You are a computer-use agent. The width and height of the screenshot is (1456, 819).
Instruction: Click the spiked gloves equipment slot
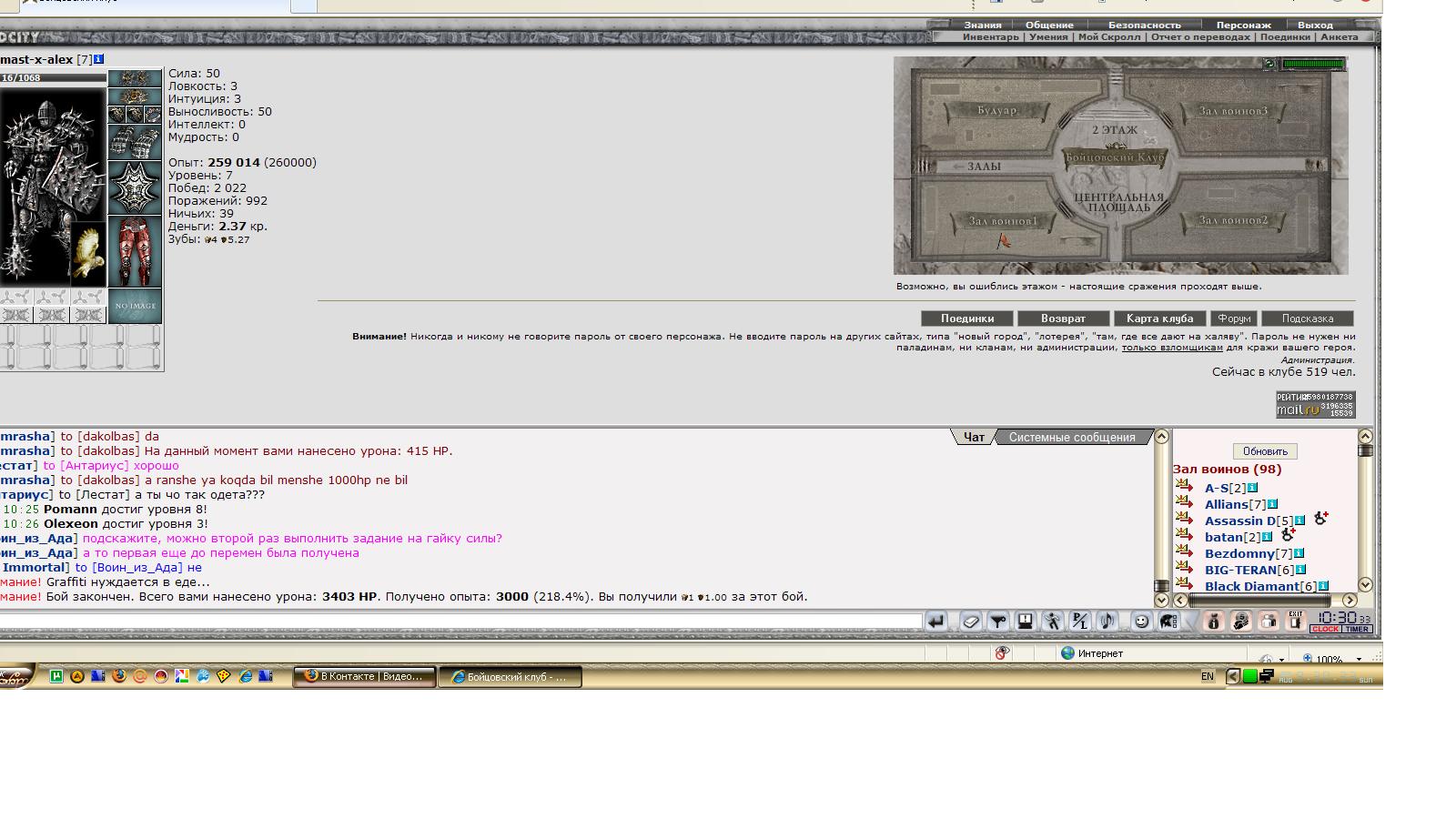point(135,143)
